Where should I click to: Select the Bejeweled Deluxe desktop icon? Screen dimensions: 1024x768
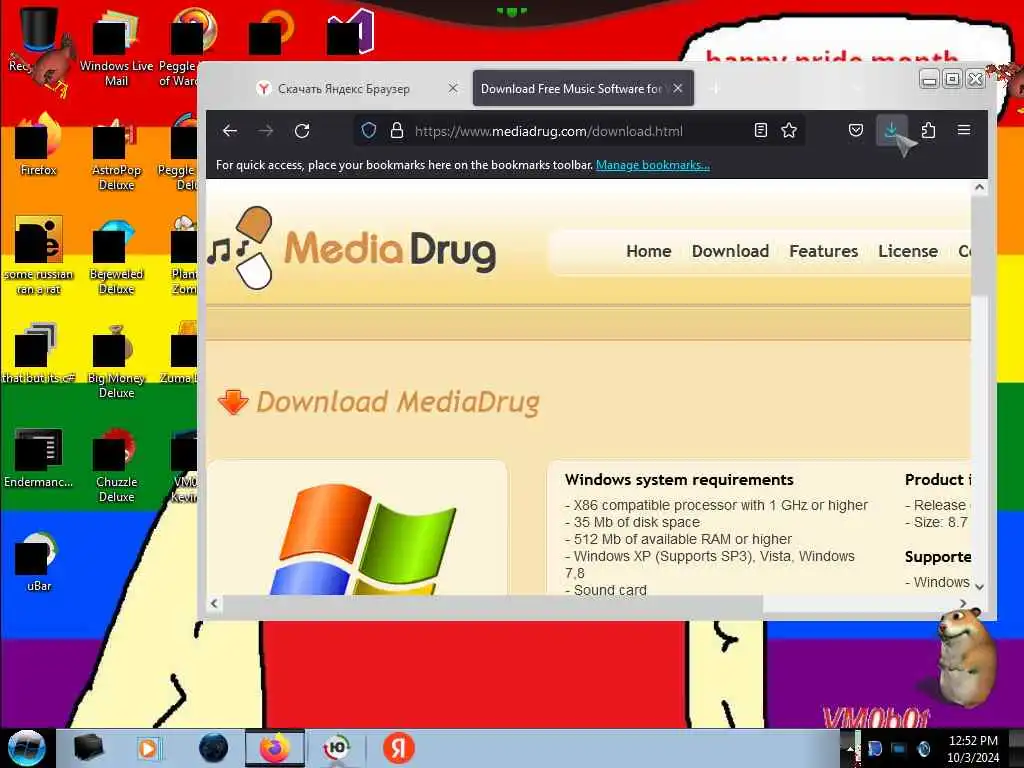[116, 257]
